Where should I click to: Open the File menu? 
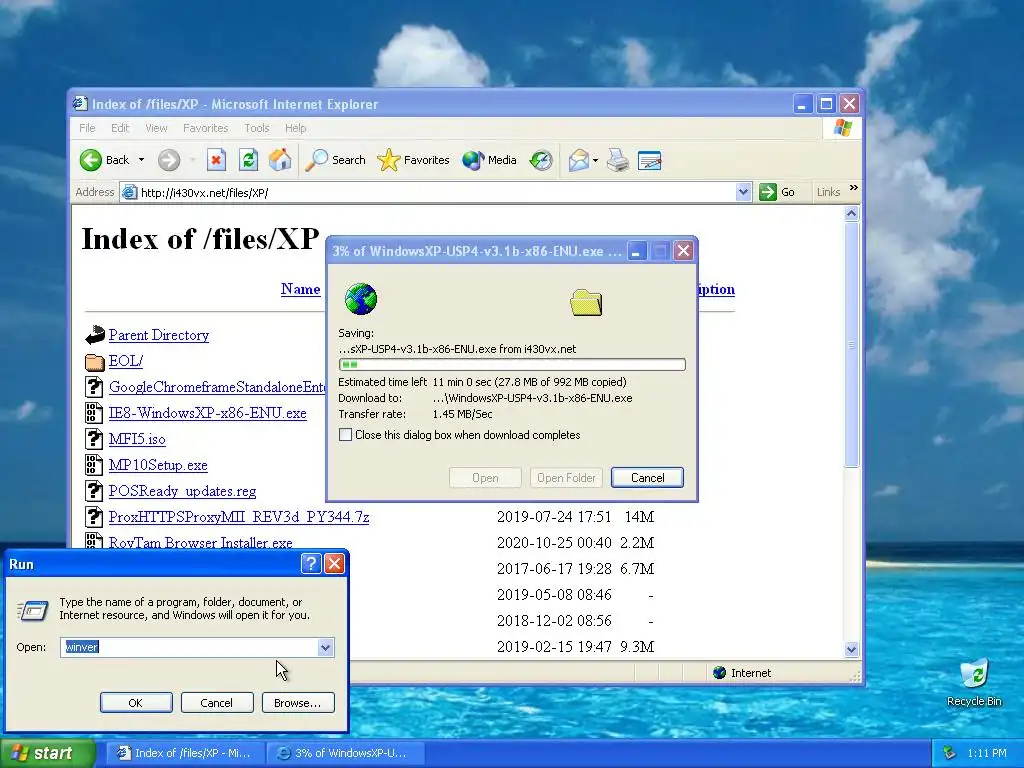(x=87, y=128)
